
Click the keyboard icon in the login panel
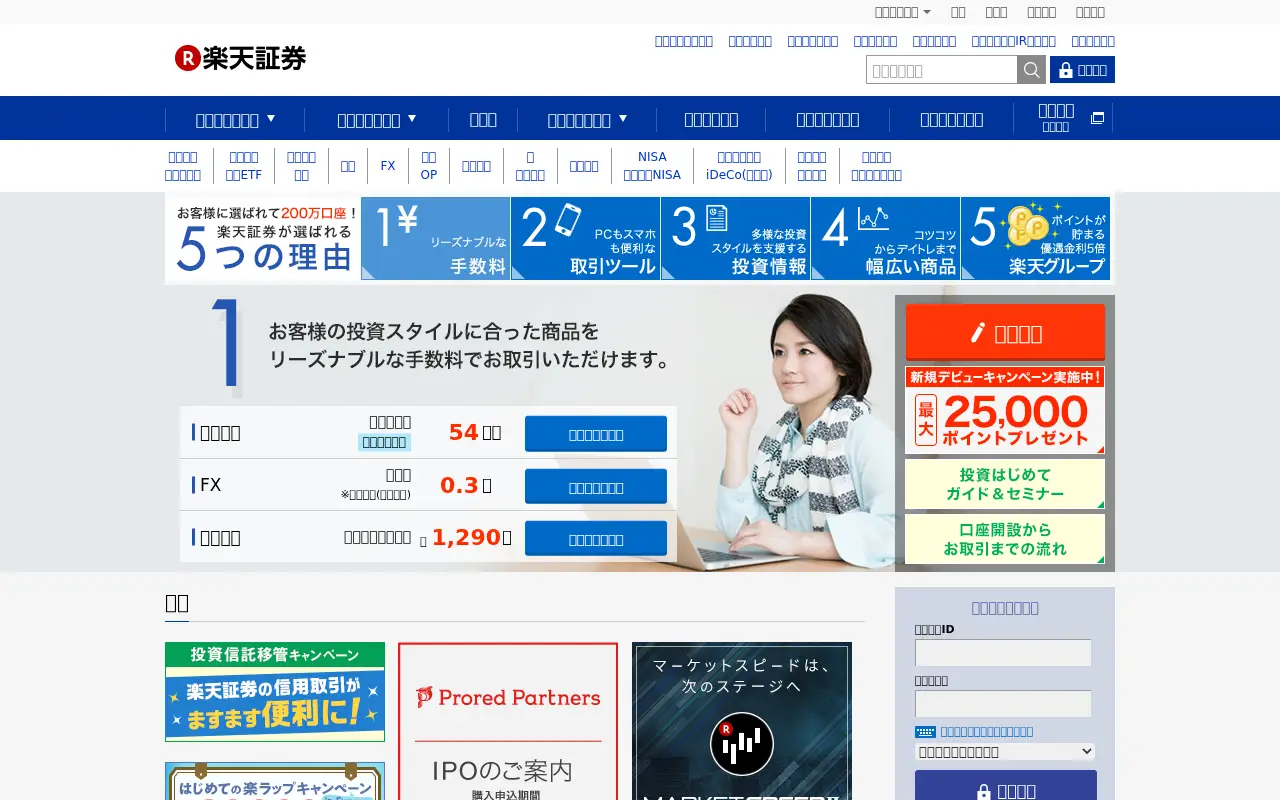[x=925, y=732]
